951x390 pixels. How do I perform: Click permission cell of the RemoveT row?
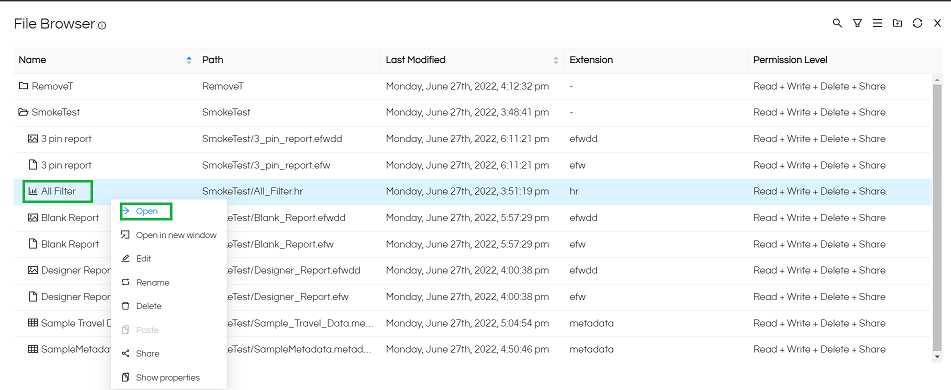[819, 86]
